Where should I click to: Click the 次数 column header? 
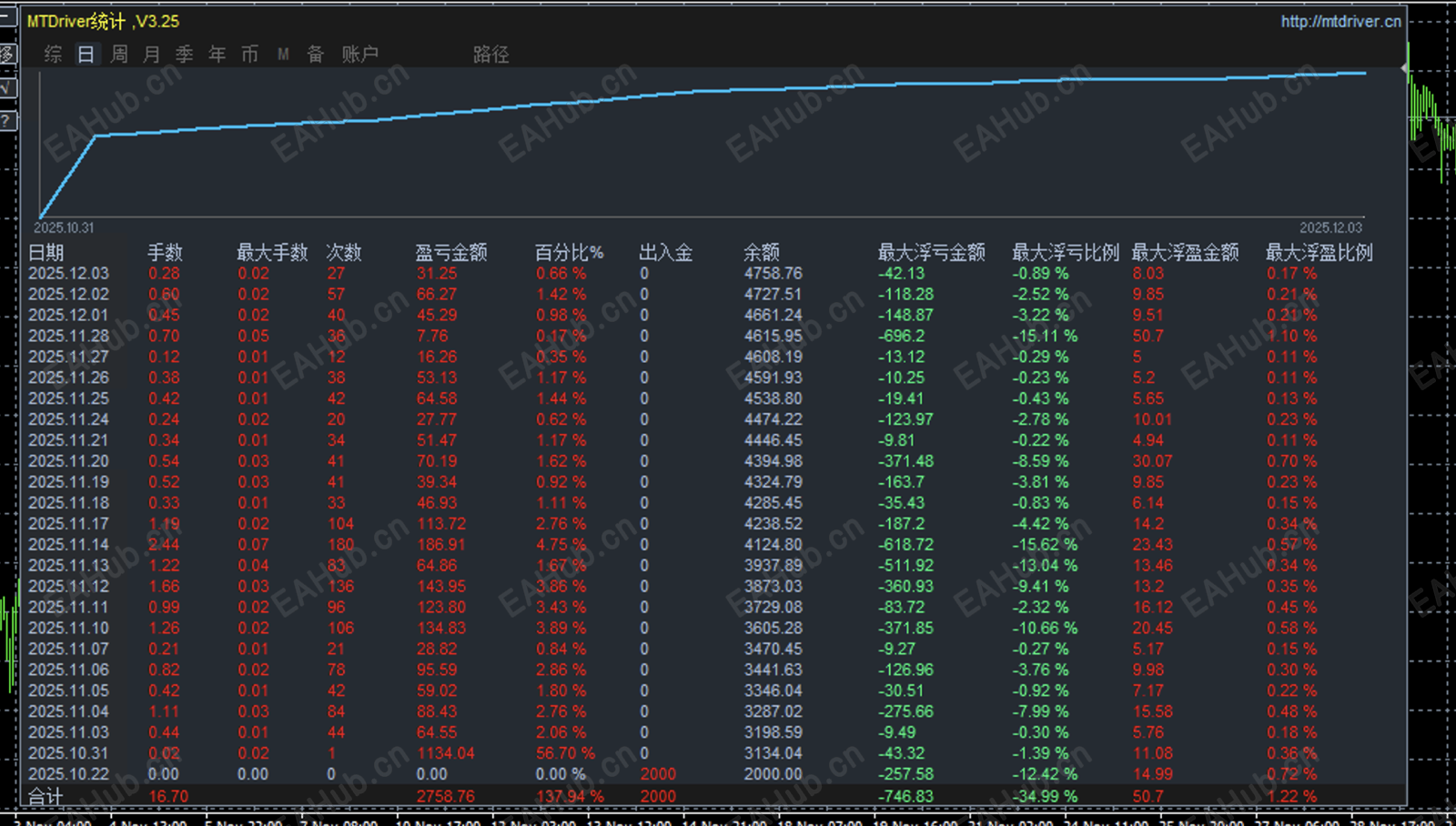tap(344, 252)
